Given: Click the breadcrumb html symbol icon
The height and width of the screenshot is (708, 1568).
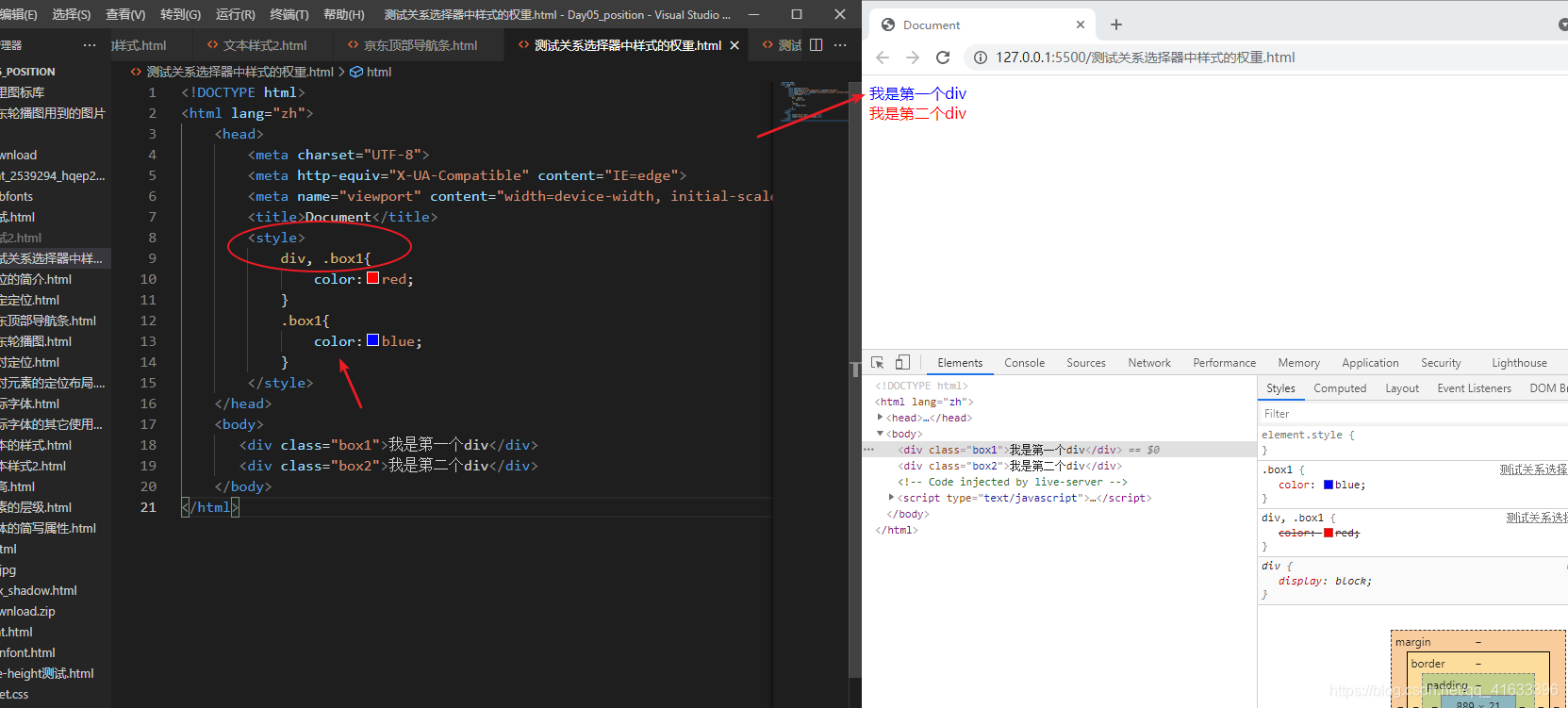Looking at the screenshot, I should (356, 72).
